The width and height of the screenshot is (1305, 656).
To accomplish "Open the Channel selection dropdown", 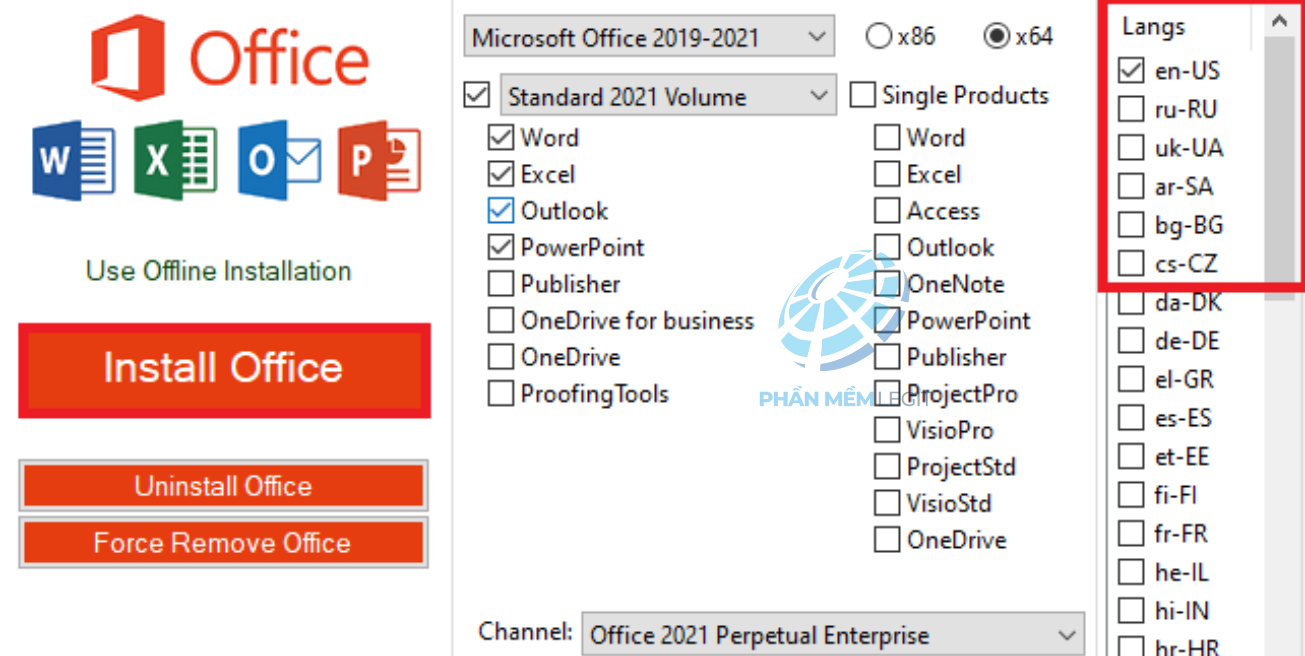I will (832, 635).
